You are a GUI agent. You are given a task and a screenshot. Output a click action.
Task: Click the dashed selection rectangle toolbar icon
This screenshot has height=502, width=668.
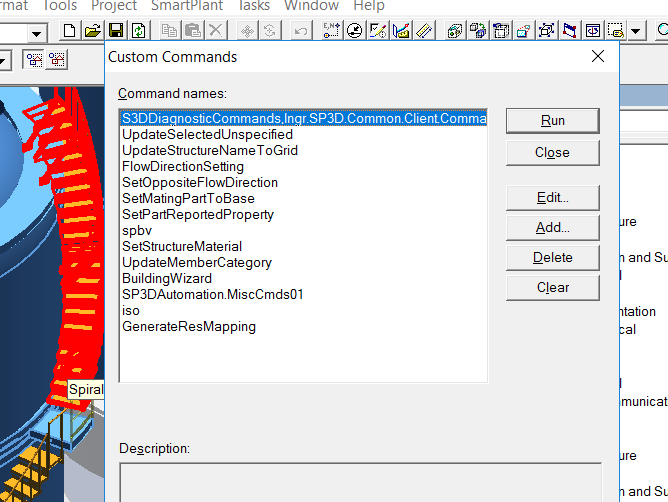(x=616, y=31)
